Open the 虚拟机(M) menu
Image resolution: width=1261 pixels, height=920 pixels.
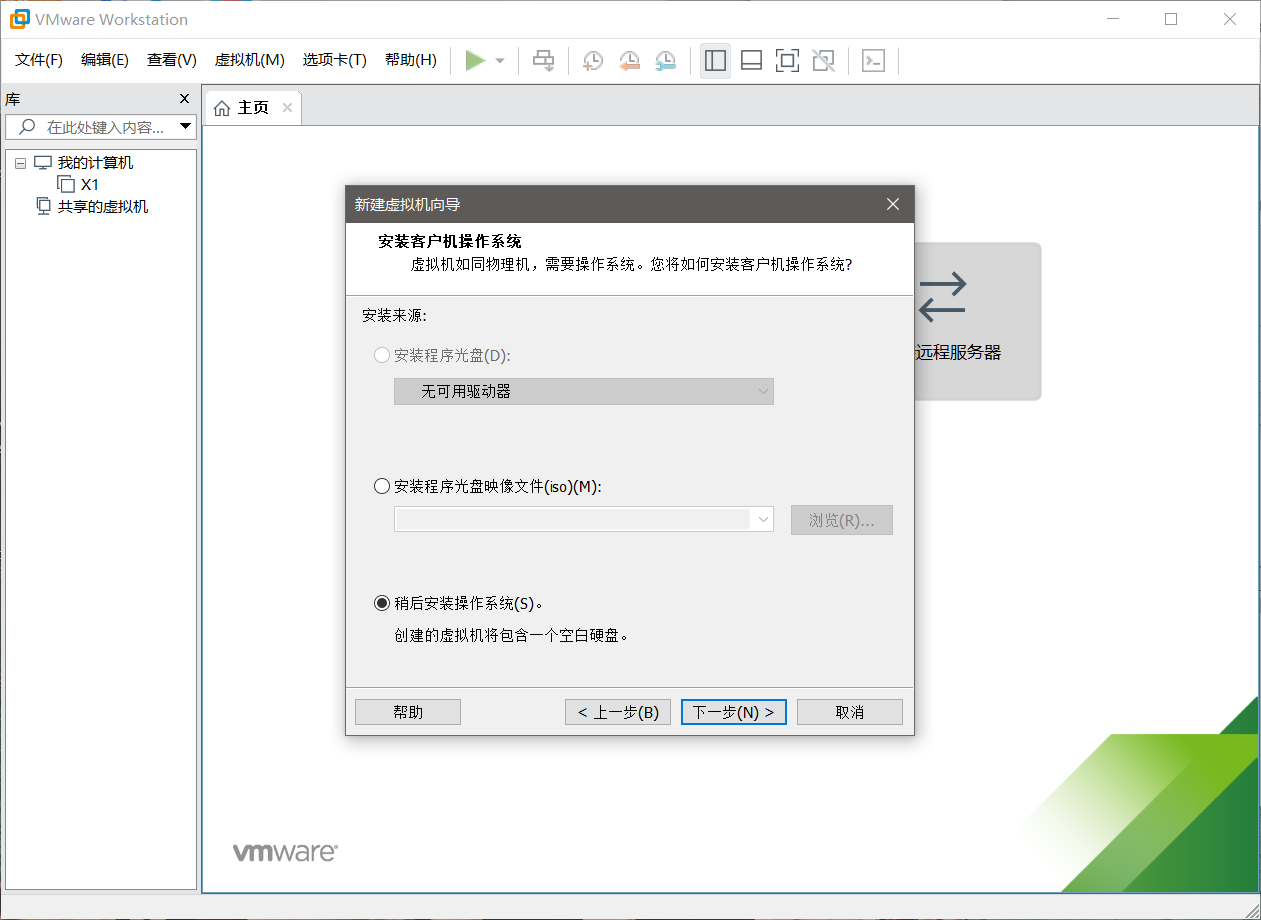click(250, 60)
